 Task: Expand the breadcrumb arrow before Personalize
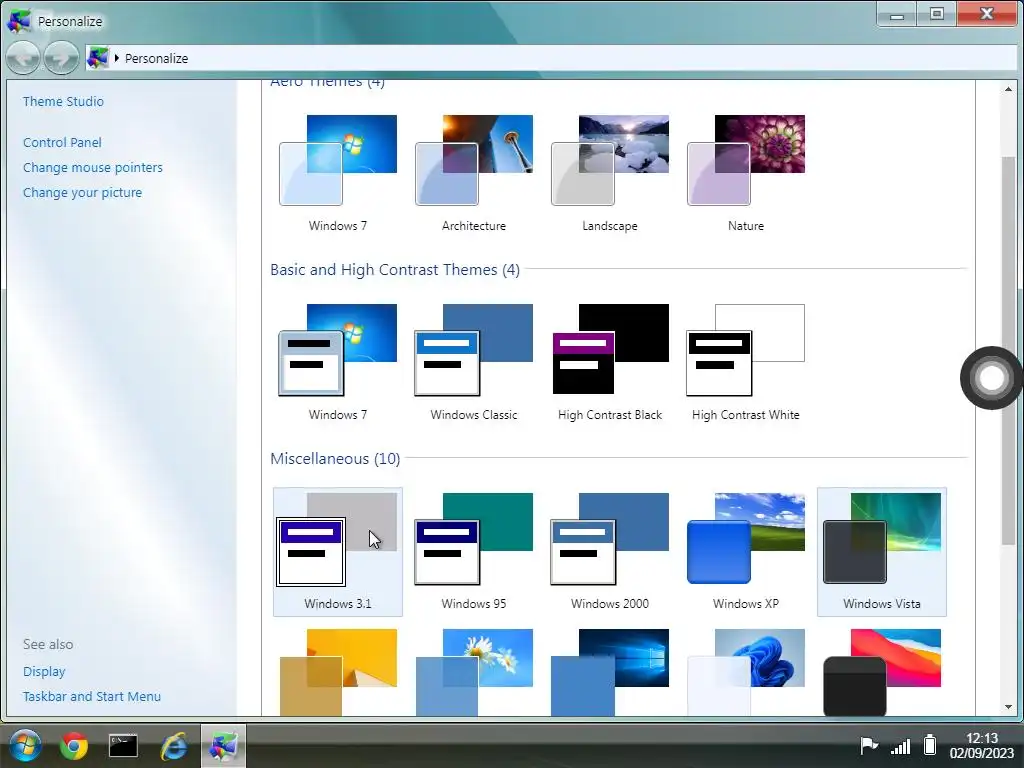click(x=117, y=58)
